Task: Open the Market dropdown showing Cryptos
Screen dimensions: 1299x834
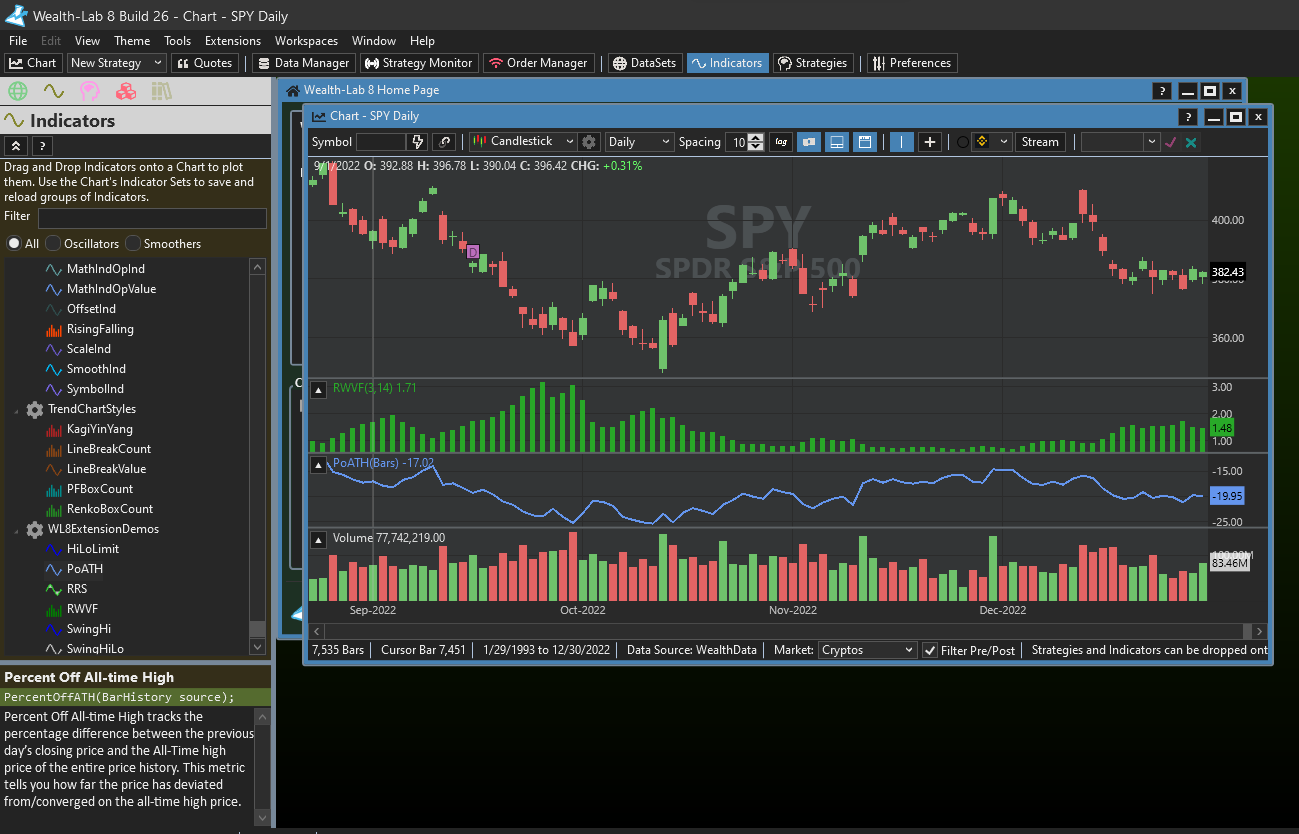Action: tap(867, 650)
